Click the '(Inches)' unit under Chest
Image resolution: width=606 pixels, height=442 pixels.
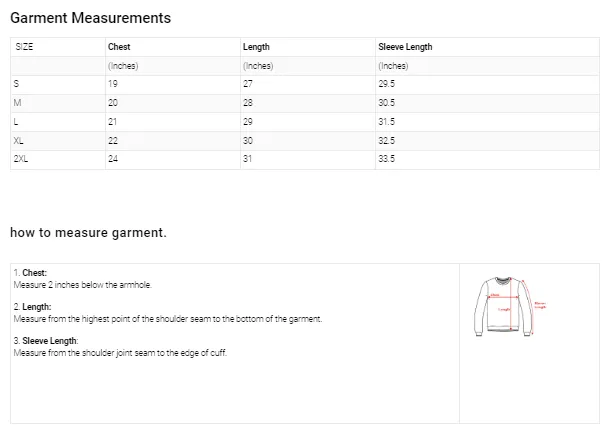[122, 66]
